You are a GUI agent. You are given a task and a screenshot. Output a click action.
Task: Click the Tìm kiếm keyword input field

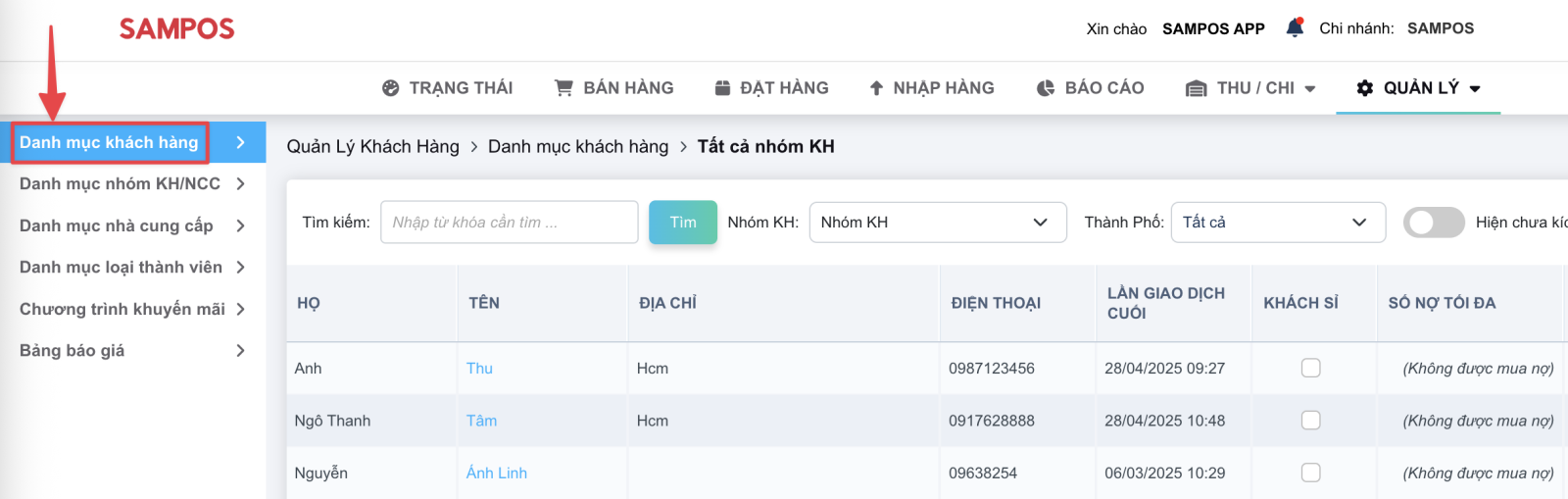[510, 223]
